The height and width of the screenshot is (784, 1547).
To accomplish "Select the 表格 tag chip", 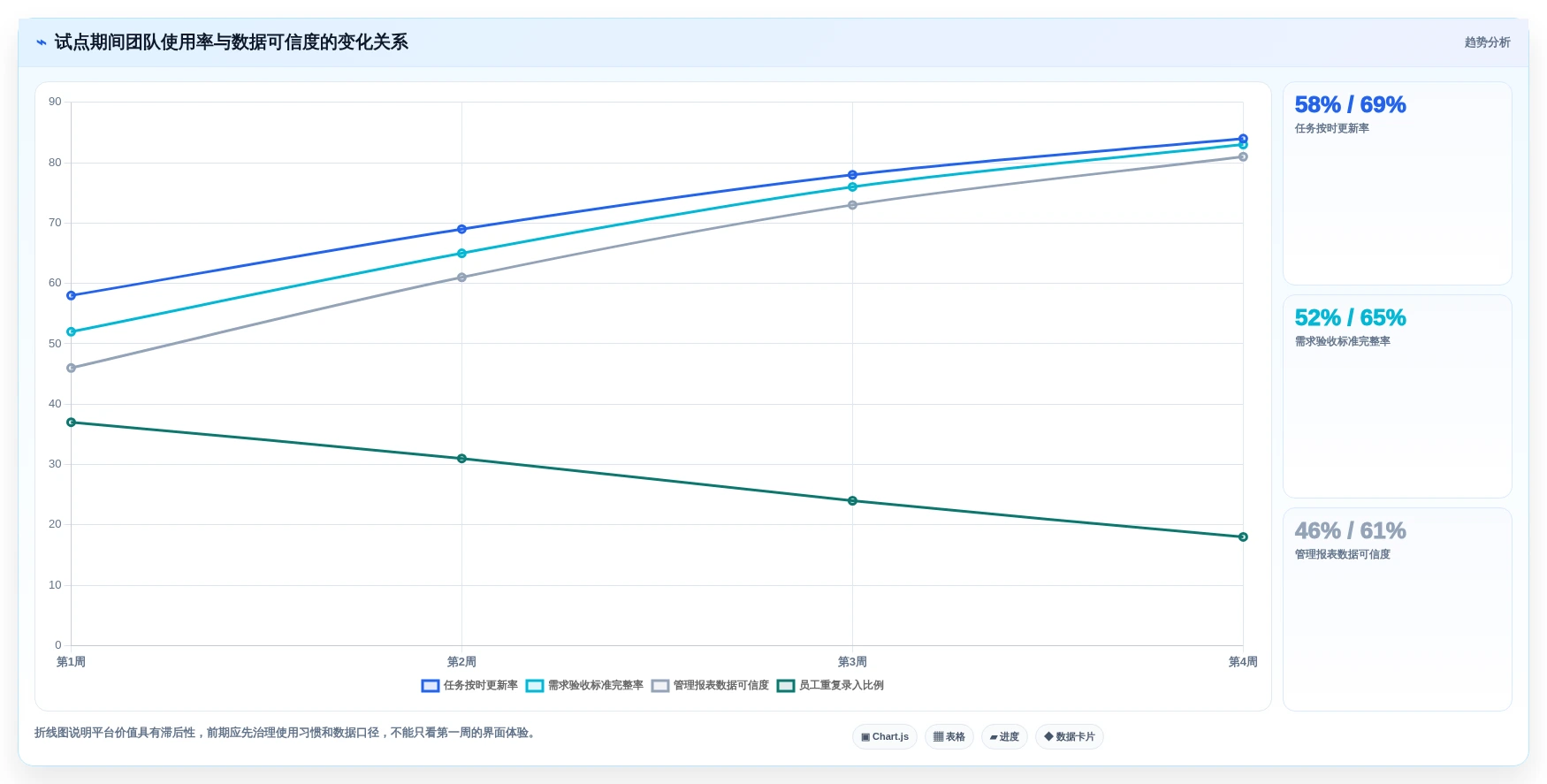I will [949, 737].
